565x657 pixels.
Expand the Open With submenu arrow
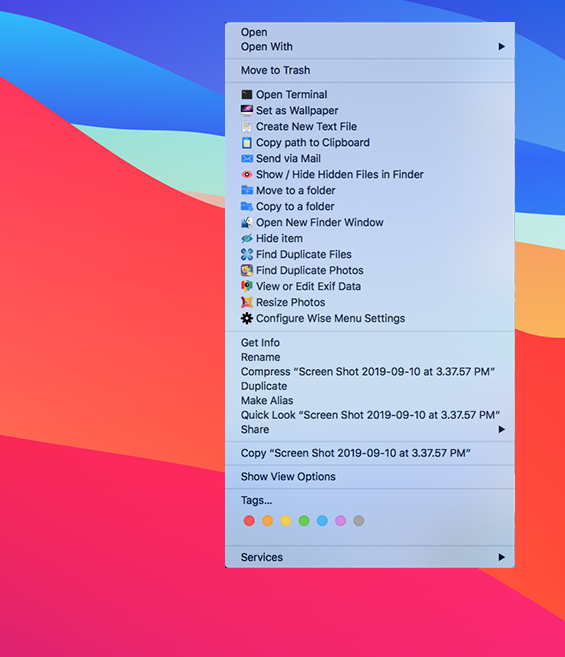pyautogui.click(x=501, y=47)
